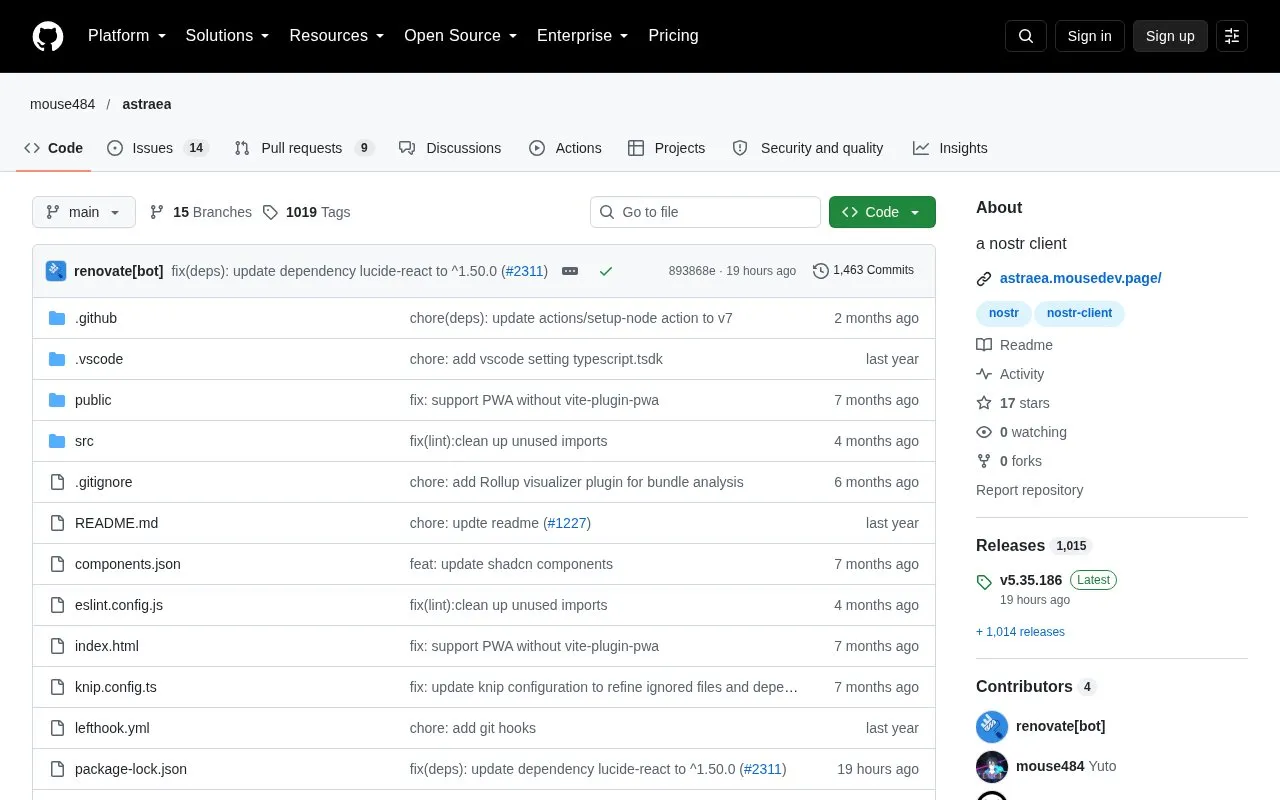Screen dimensions: 1280x800
Task: Expand the Resources menu
Action: (x=337, y=36)
